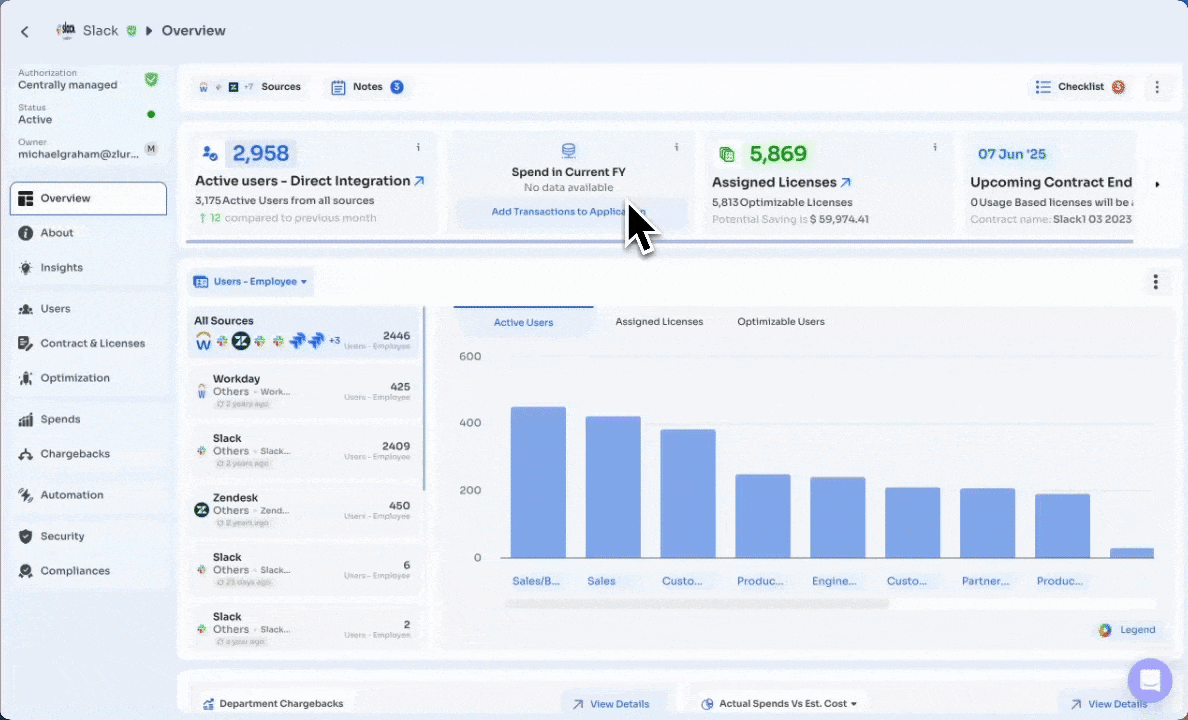Click the owner avatar M badge

pos(152,149)
